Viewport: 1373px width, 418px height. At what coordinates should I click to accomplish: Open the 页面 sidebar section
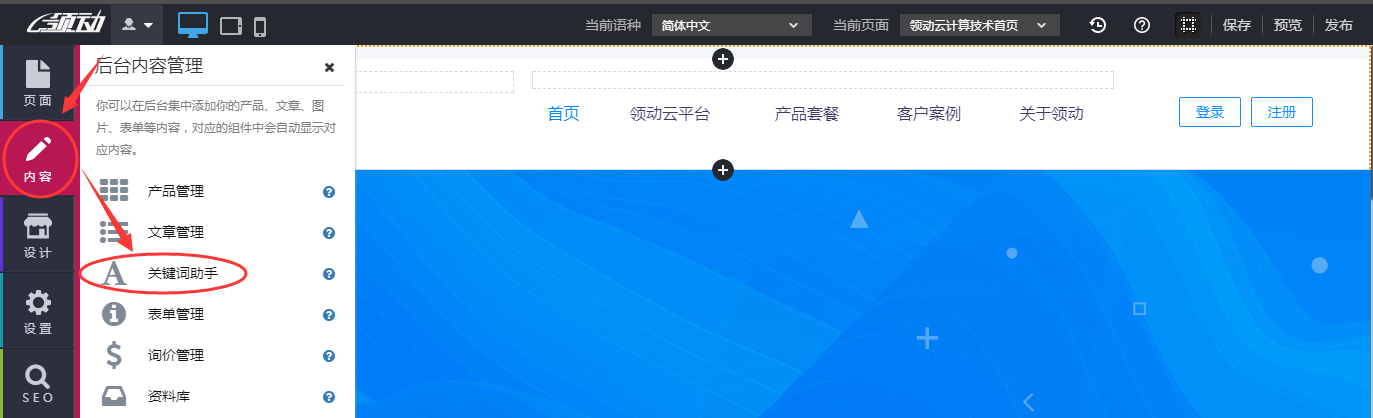point(38,82)
